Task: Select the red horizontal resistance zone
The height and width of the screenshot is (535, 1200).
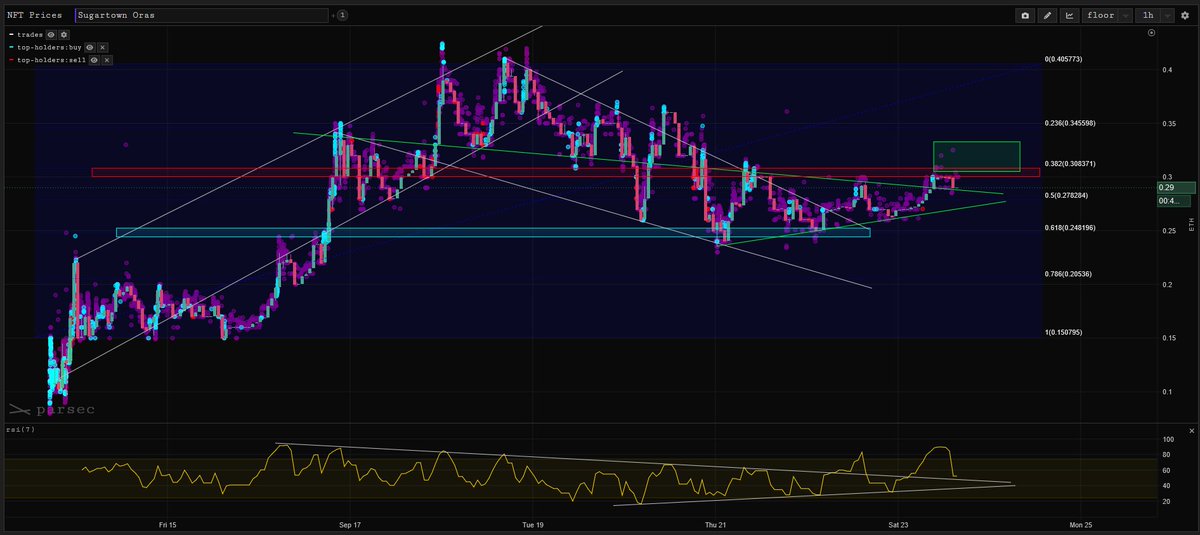Action: click(565, 172)
